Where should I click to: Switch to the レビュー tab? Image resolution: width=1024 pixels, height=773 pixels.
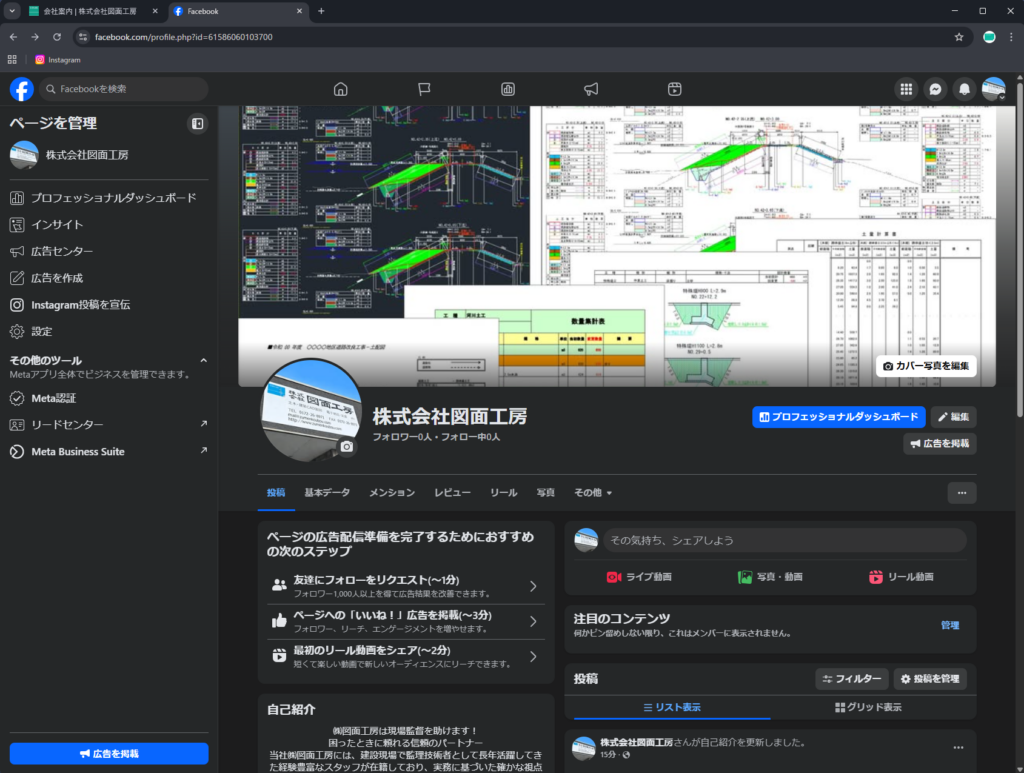pos(452,493)
